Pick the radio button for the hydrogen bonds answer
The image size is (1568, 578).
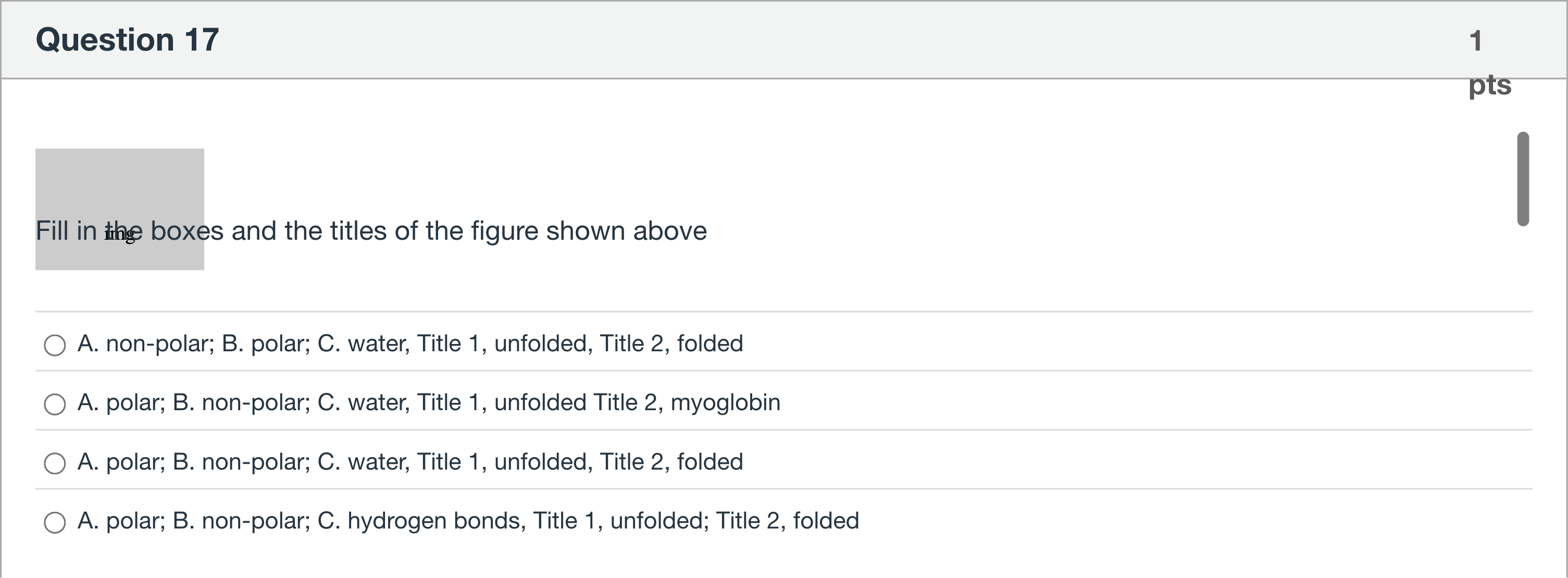[x=55, y=522]
